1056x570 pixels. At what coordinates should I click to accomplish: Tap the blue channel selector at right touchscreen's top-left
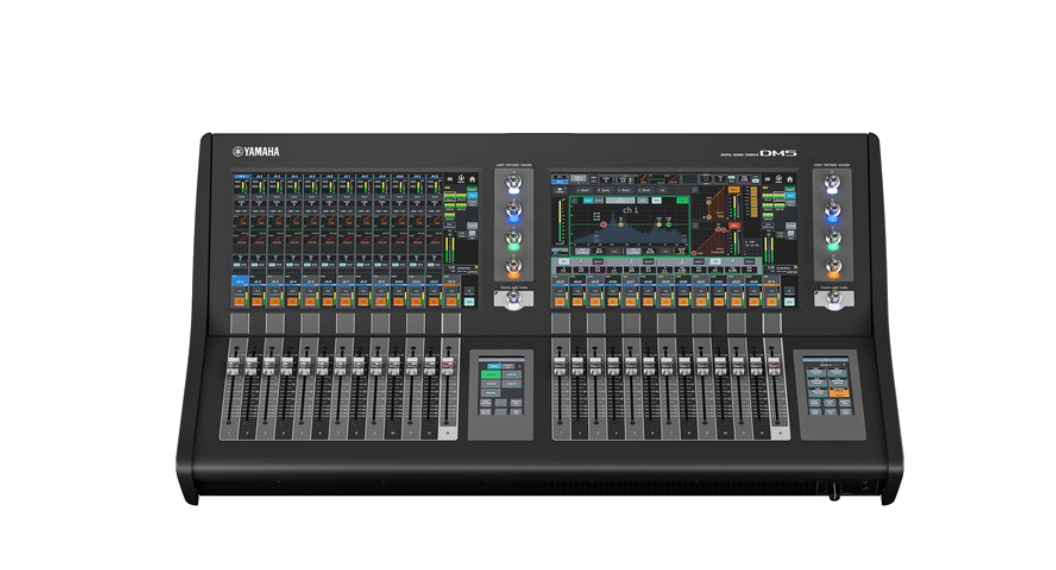coord(560,181)
